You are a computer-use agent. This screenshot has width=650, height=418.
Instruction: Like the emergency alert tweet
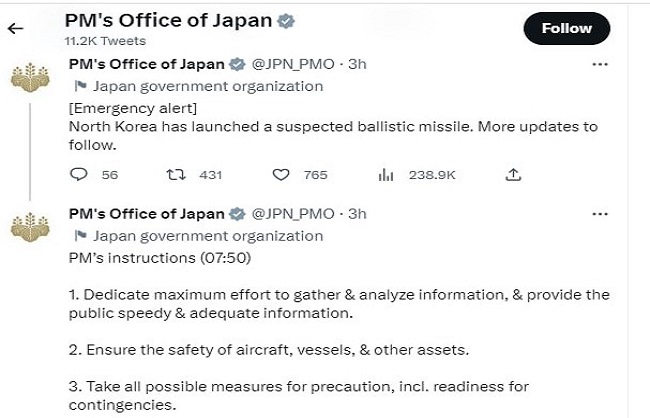click(x=282, y=174)
